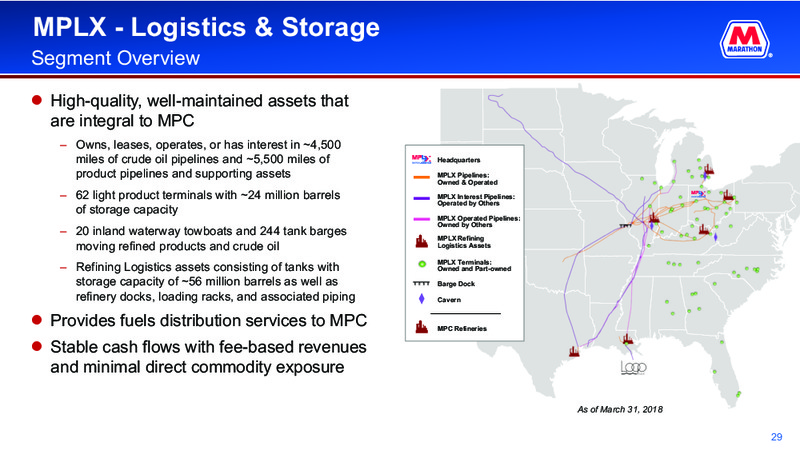Viewport: 800px width, 450px height.
Task: Click the 'MPLX Refining Logistics Assets' label
Action: tap(464, 242)
